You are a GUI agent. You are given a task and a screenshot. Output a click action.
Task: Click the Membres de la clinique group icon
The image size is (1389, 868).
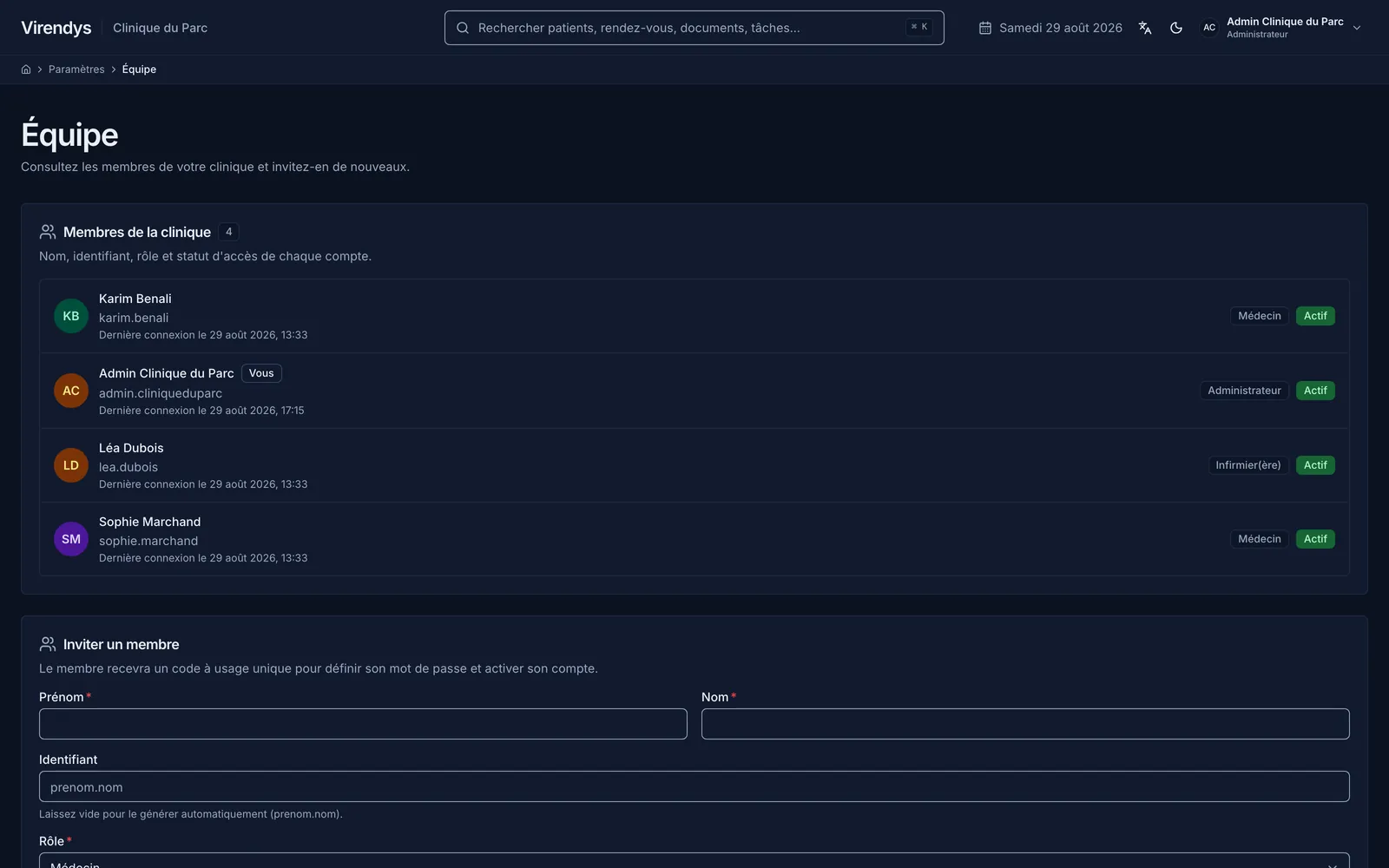(48, 232)
